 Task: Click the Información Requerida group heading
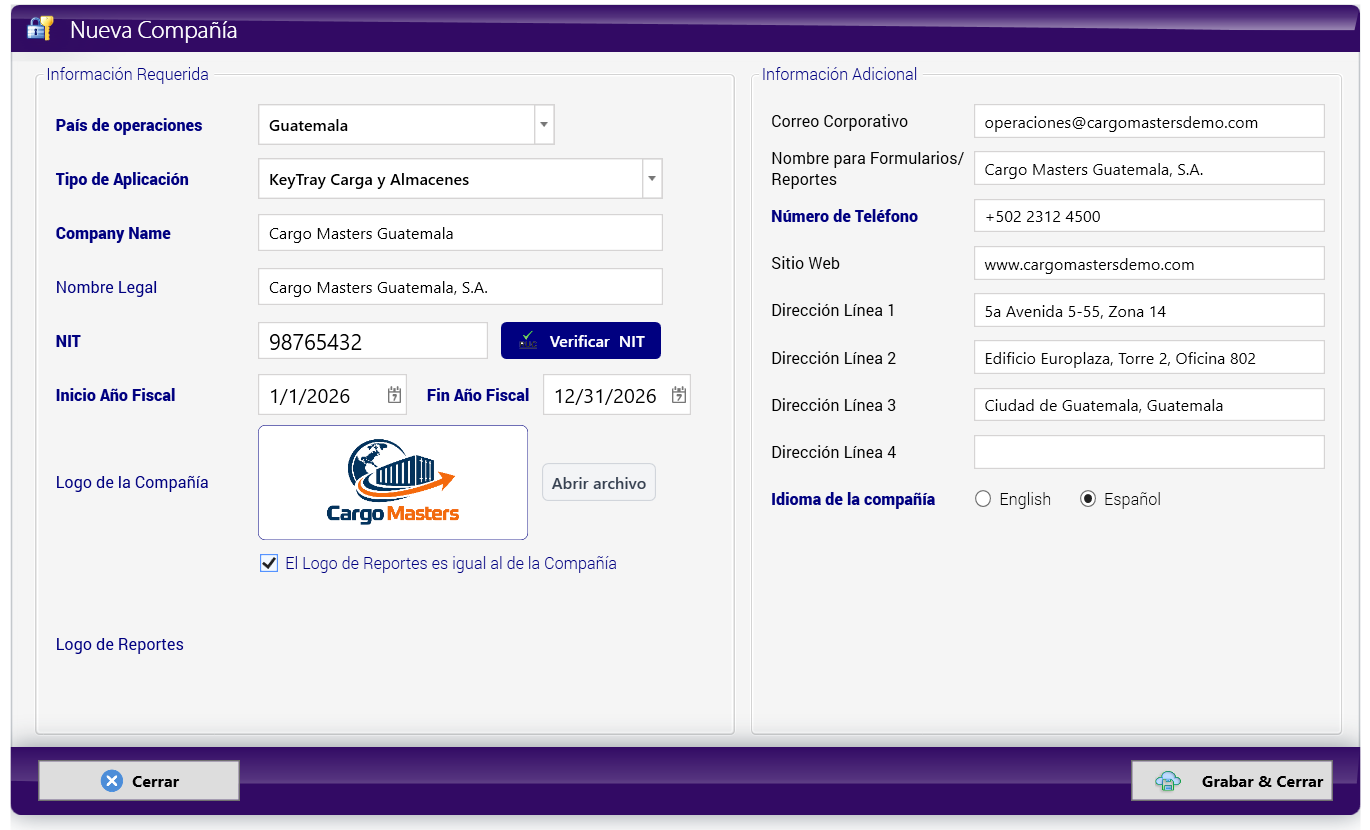[128, 74]
